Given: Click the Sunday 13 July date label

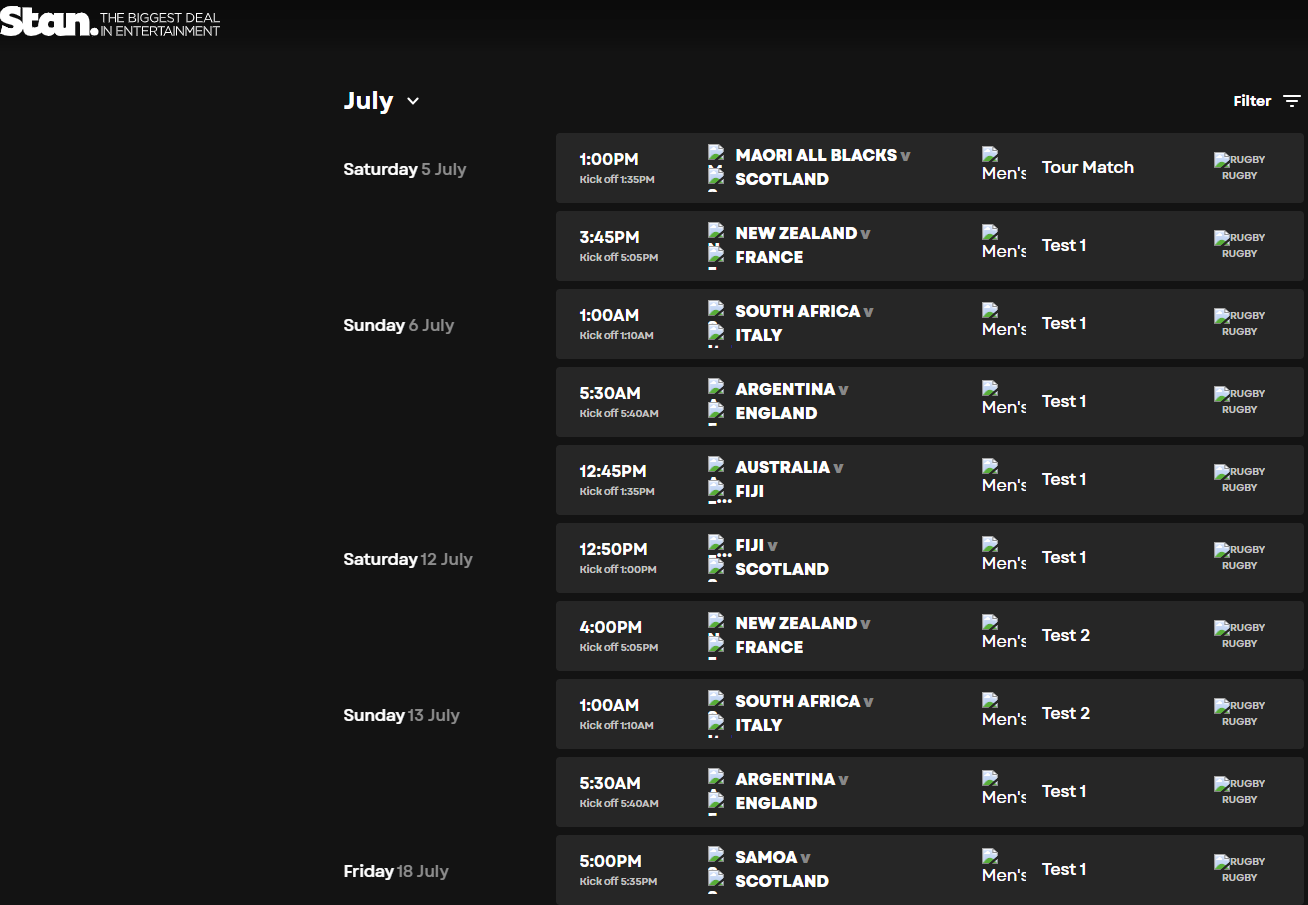Looking at the screenshot, I should click(402, 715).
